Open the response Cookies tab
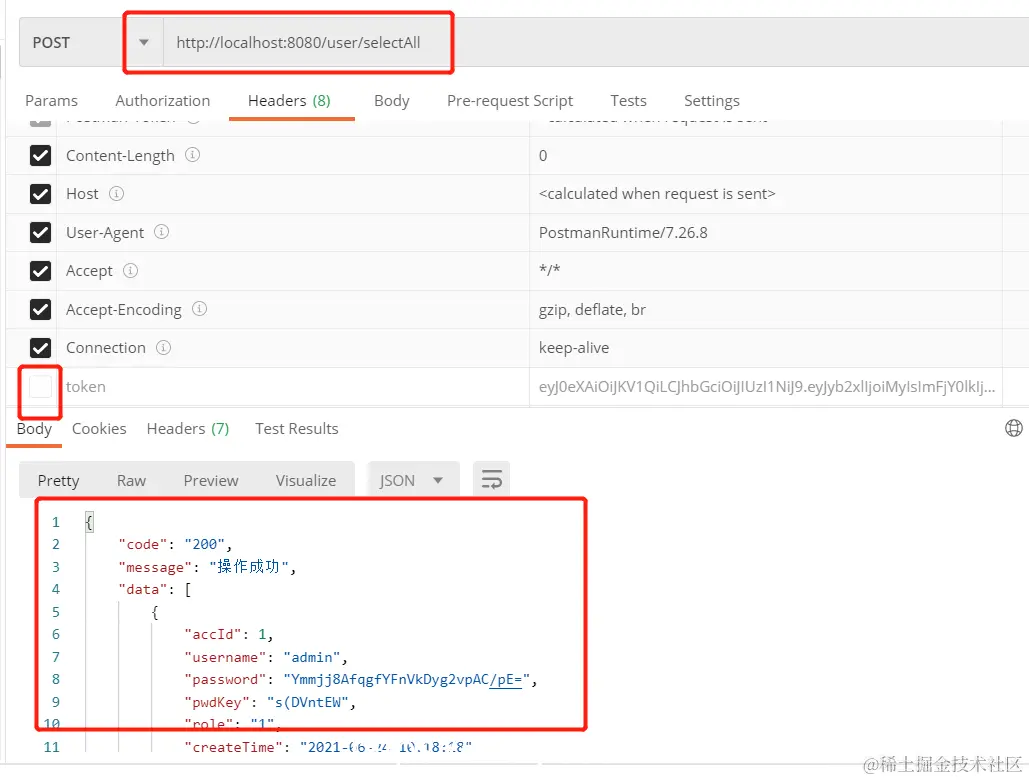Screen dimensions: 1029x781 click(99, 429)
